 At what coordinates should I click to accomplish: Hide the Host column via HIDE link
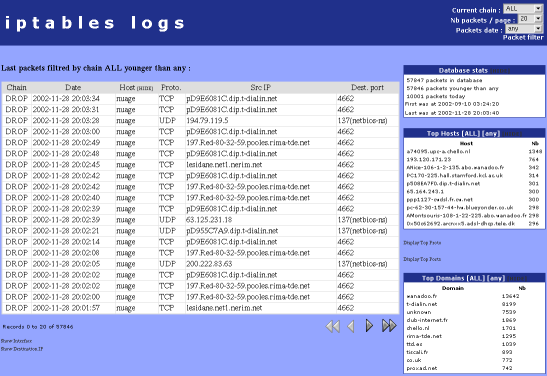(x=144, y=89)
